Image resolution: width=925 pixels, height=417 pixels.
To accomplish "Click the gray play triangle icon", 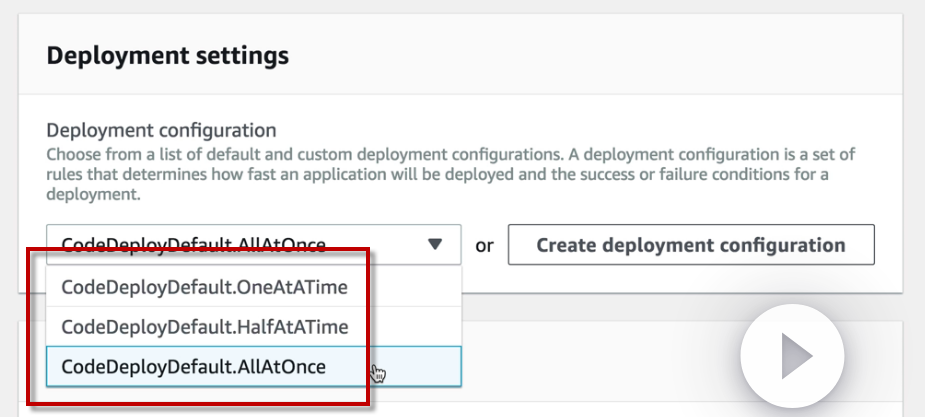I will point(796,356).
